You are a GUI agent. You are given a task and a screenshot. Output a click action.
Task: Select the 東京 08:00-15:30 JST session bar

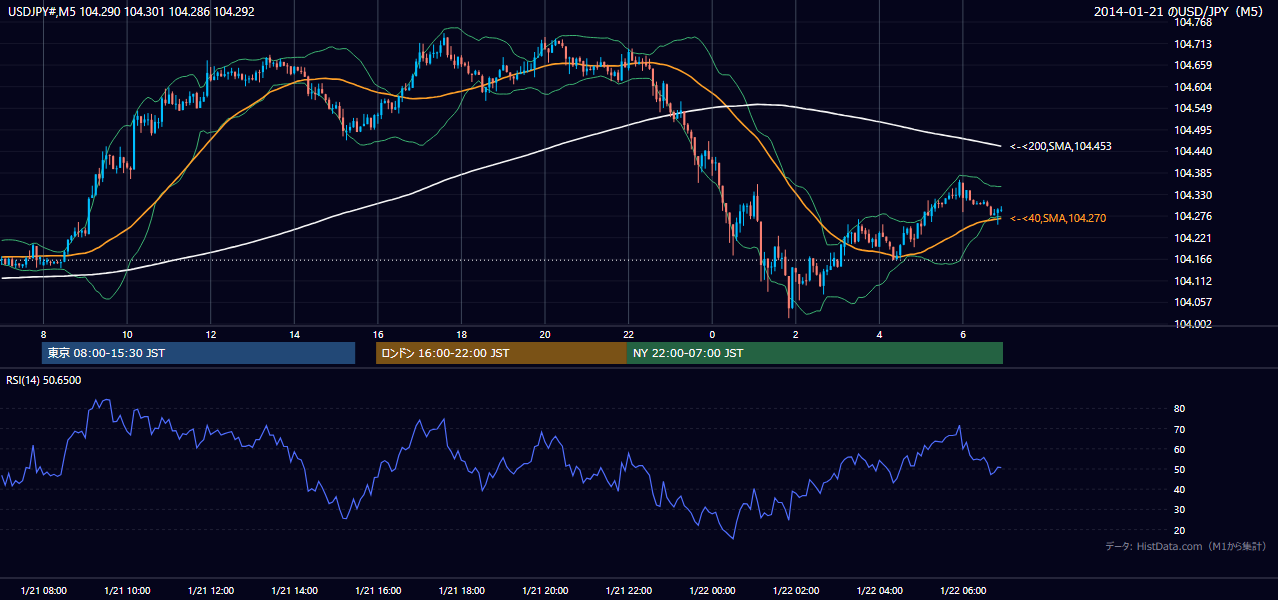(198, 353)
